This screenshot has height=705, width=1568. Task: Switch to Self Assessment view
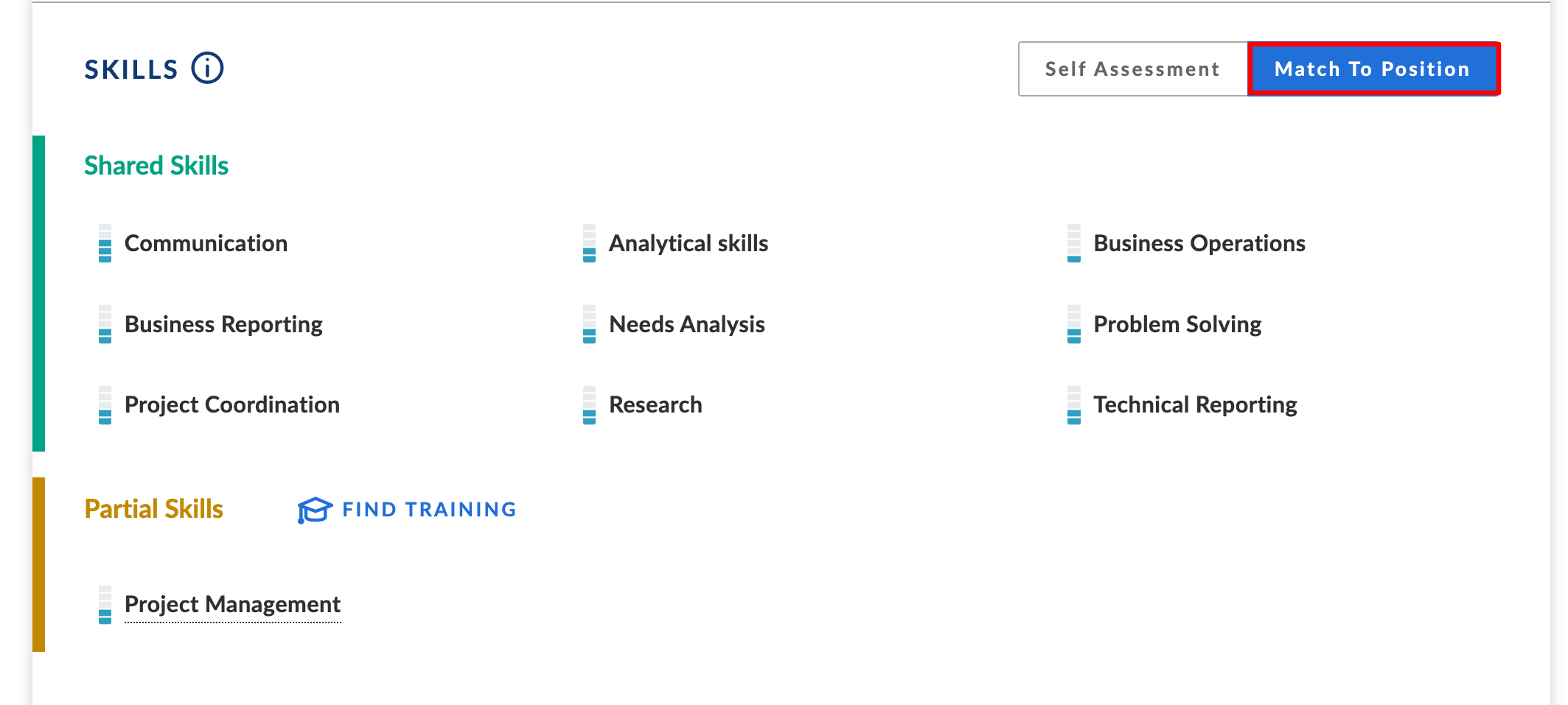pyautogui.click(x=1132, y=69)
